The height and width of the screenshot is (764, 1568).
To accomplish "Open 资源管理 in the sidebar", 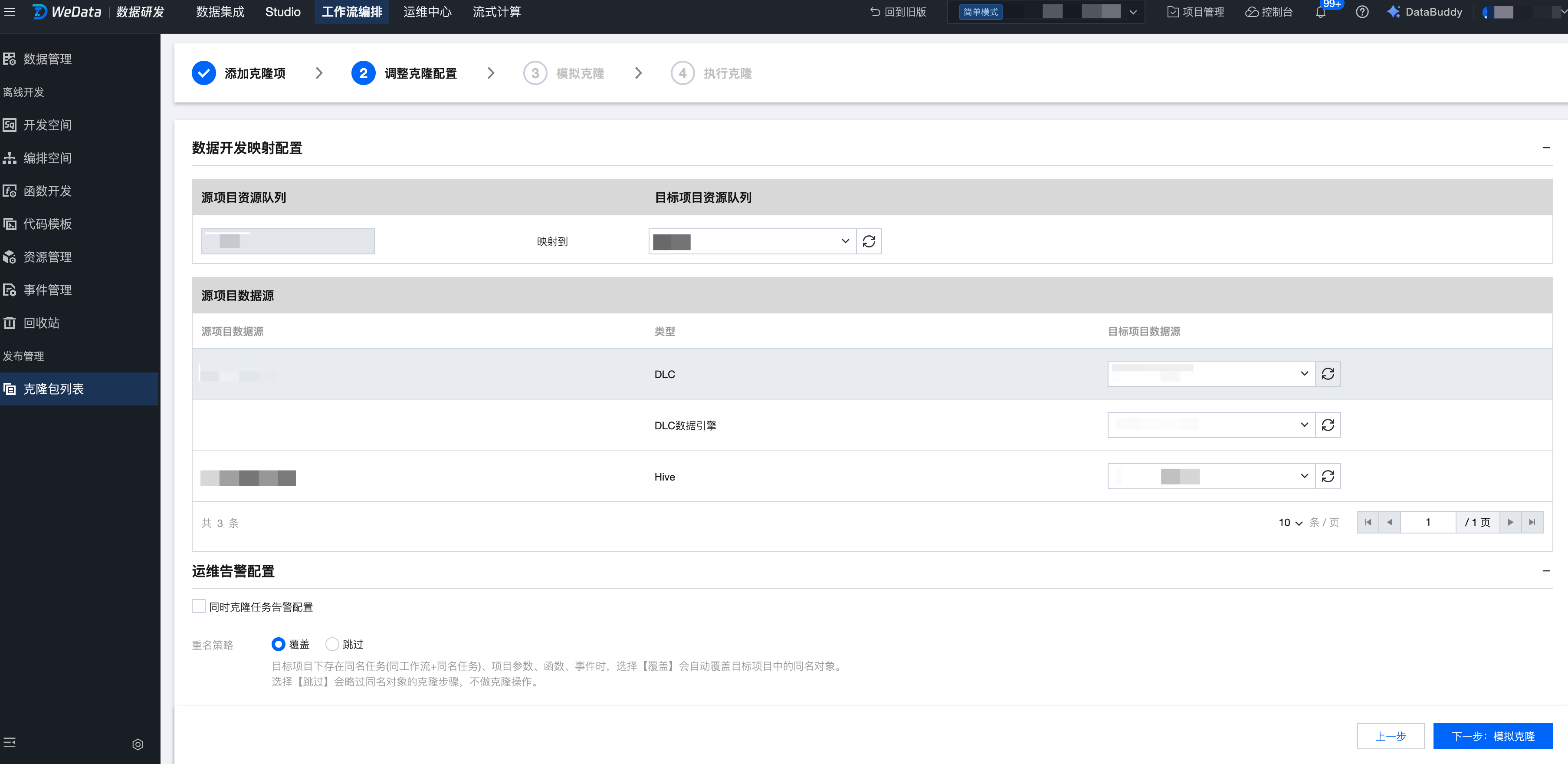I will (x=47, y=257).
